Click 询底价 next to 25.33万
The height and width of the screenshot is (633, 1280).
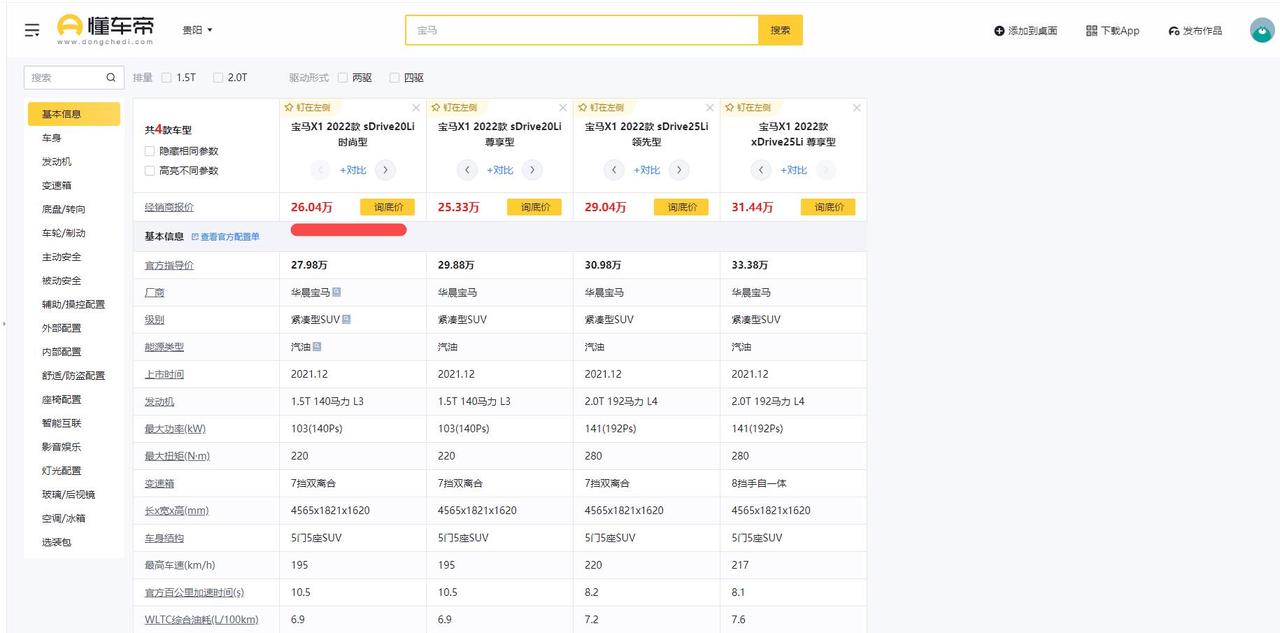(x=534, y=207)
